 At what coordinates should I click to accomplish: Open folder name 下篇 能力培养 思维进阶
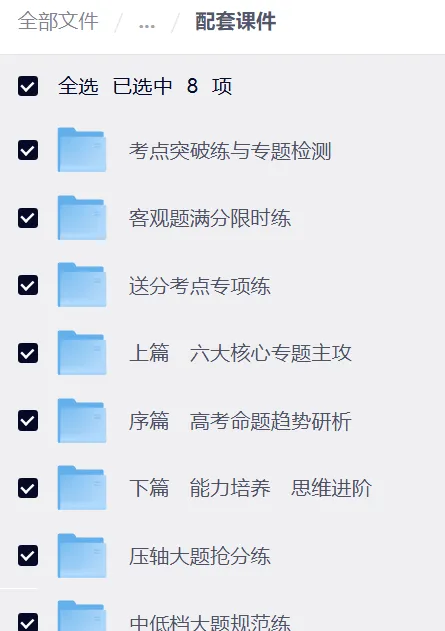250,488
